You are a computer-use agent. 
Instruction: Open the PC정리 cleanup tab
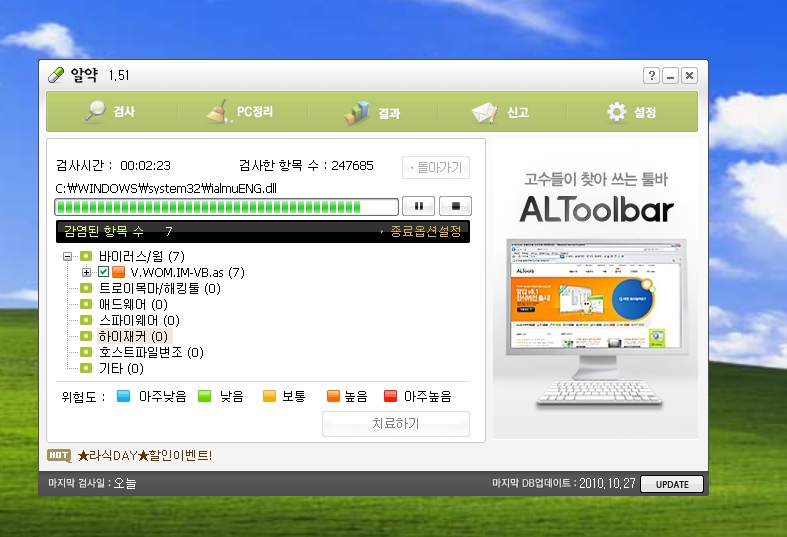click(240, 111)
